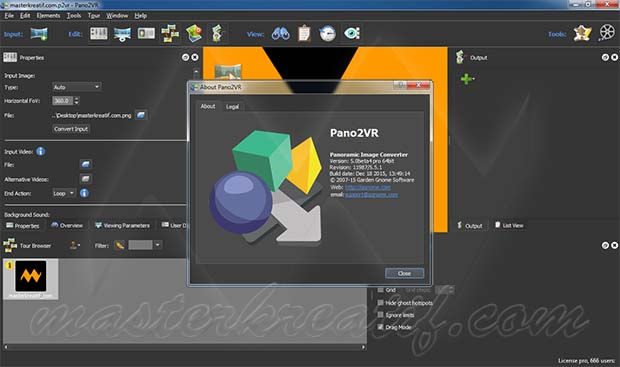Select the Properties bottom tab
This screenshot has height=367, width=620.
pos(23,225)
